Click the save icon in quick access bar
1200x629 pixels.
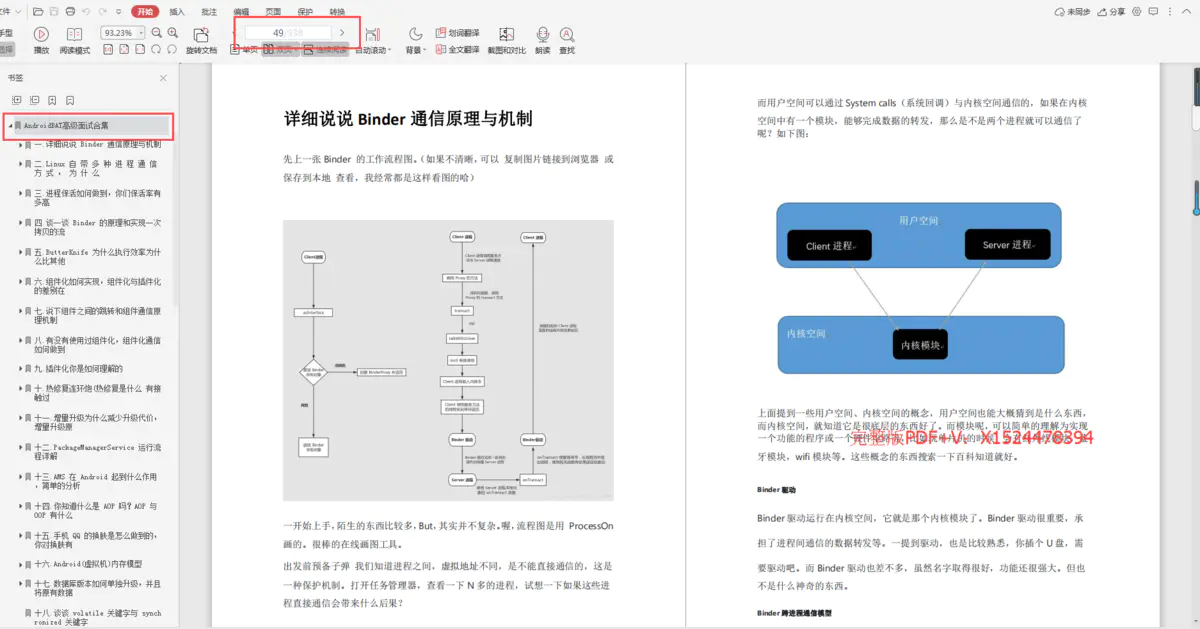click(x=53, y=12)
